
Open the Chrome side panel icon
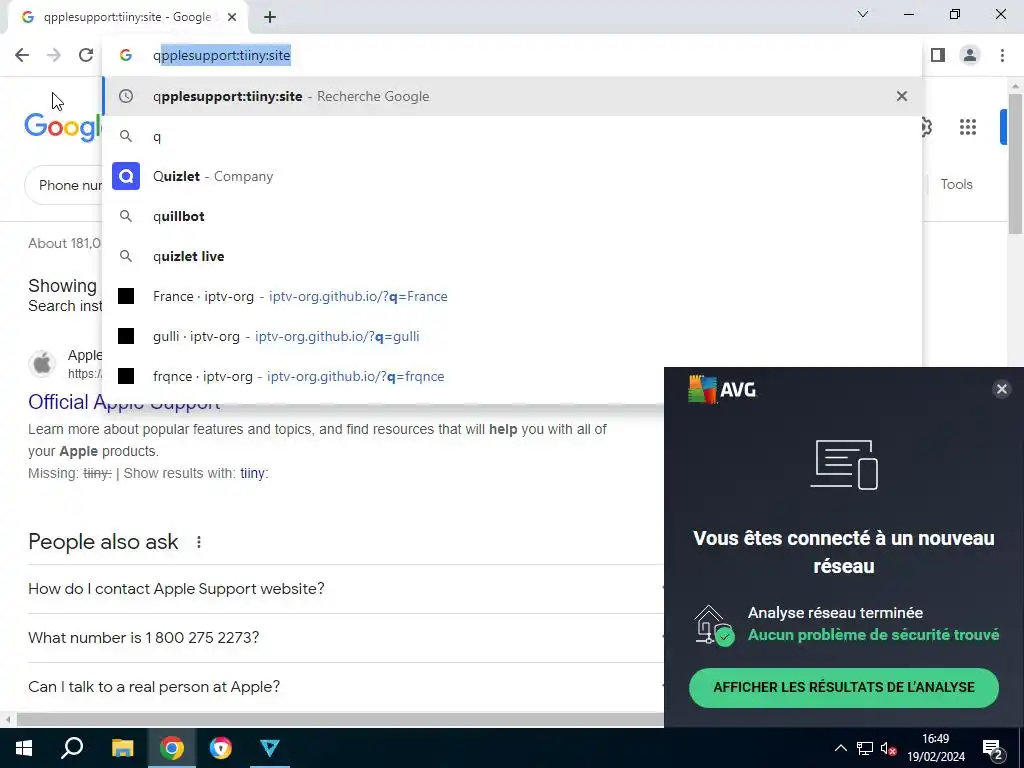click(x=938, y=55)
